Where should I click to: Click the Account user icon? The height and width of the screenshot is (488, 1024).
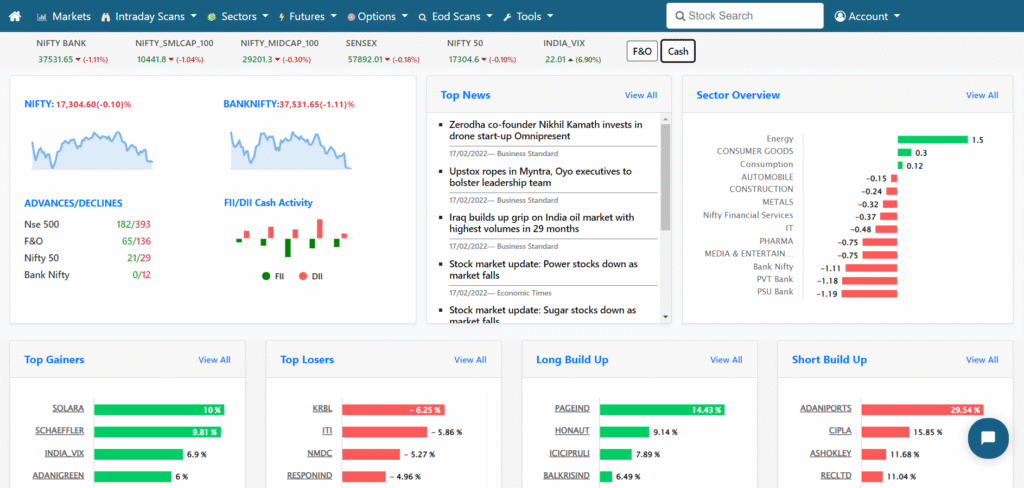[x=840, y=17]
